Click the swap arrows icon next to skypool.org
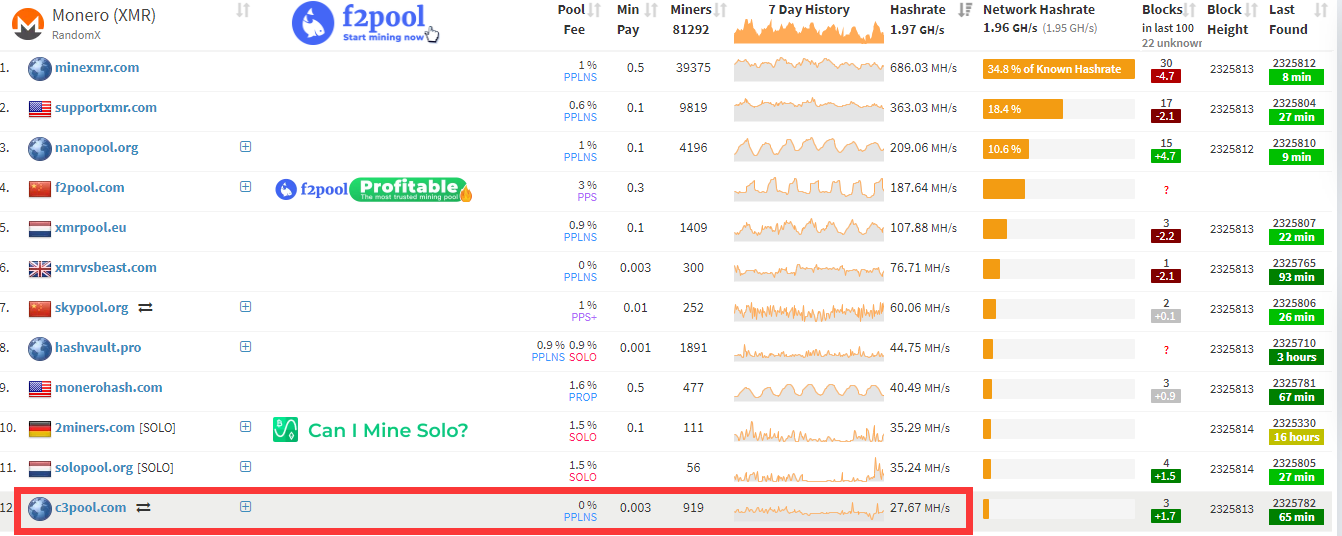Viewport: 1342px width, 536px height. [145, 308]
